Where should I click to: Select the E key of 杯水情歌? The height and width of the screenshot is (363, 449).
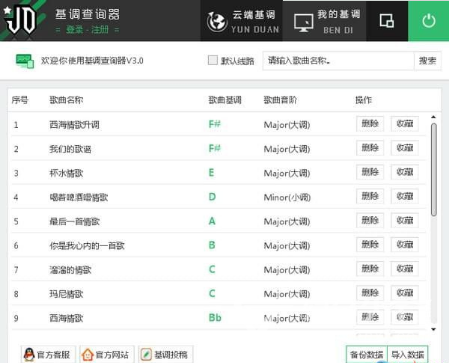pyautogui.click(x=211, y=173)
